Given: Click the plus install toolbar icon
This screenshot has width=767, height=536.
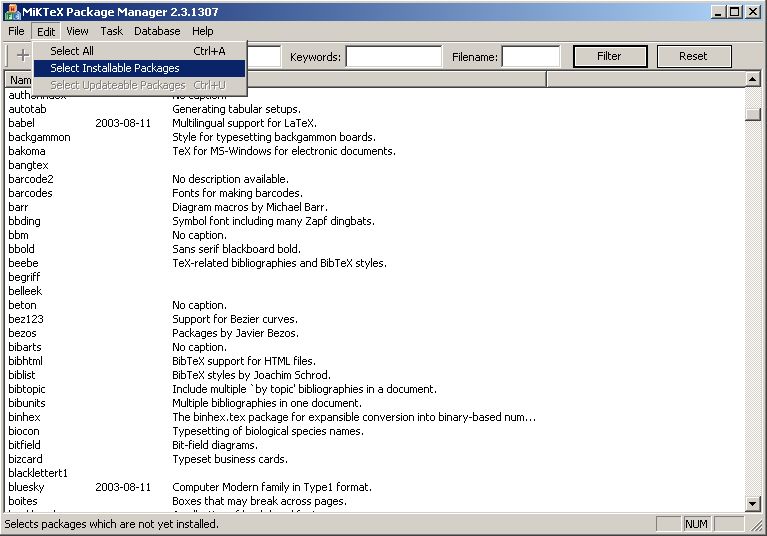Looking at the screenshot, I should (x=23, y=55).
